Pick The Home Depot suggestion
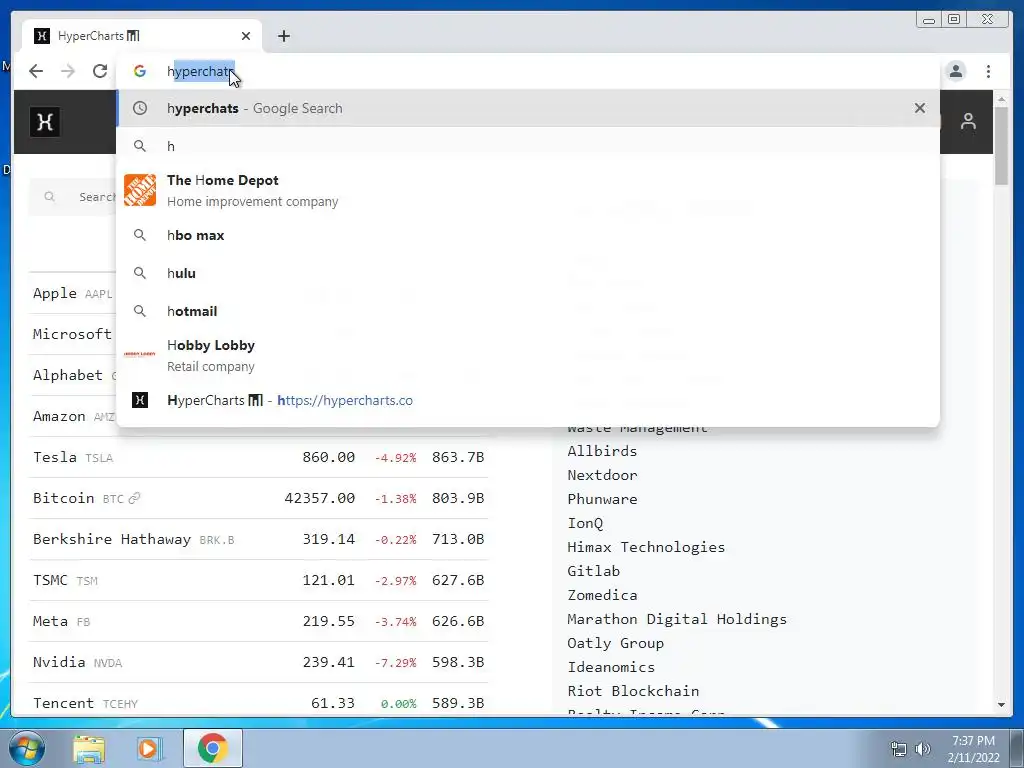This screenshot has height=768, width=1024. coord(528,191)
